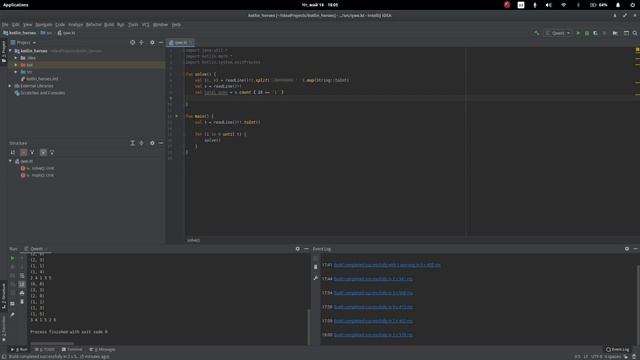The image size is (640, 360).
Task: Hide the Structure panel with minus icon
Action: click(161, 143)
